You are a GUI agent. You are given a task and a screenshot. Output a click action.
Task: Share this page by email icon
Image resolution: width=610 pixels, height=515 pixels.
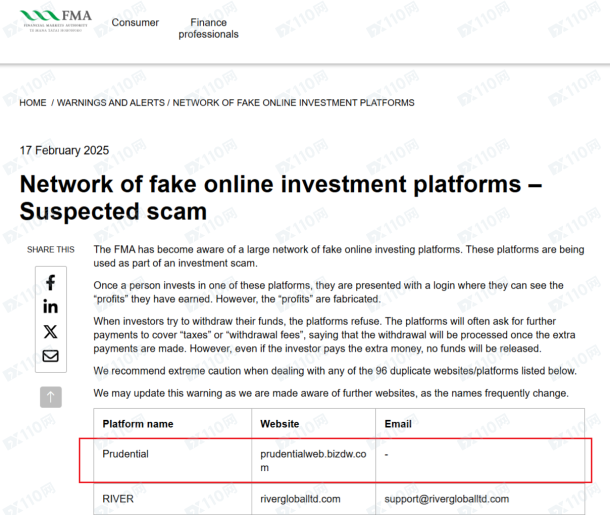pyautogui.click(x=51, y=356)
